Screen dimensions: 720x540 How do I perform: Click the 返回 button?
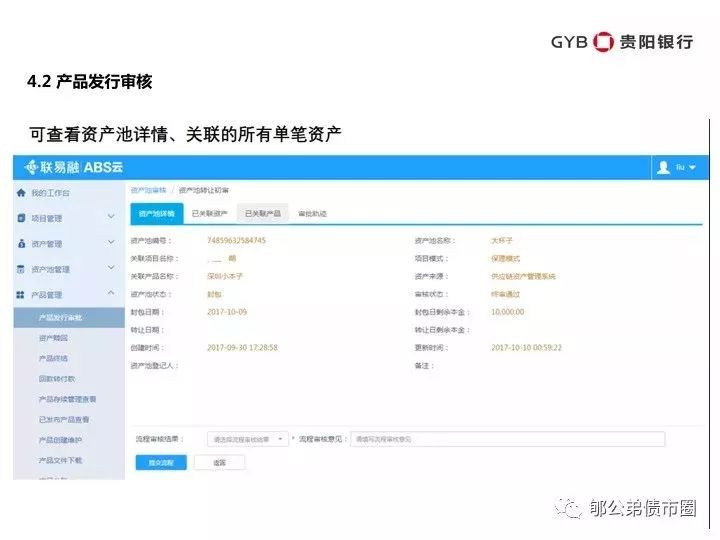[219, 463]
